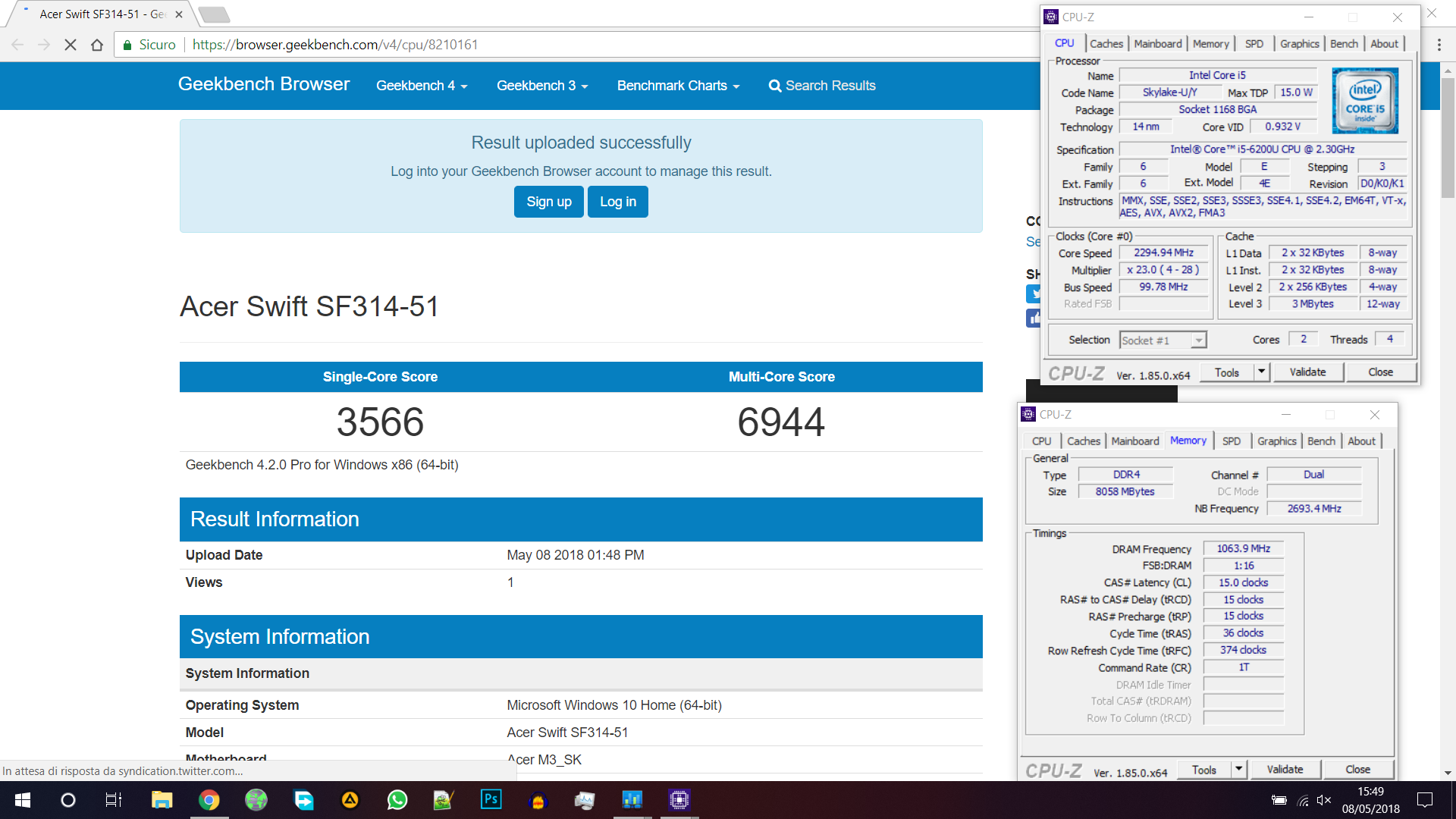Click the scrollbar down arrow in Chrome
The image size is (1456, 819).
(1447, 773)
